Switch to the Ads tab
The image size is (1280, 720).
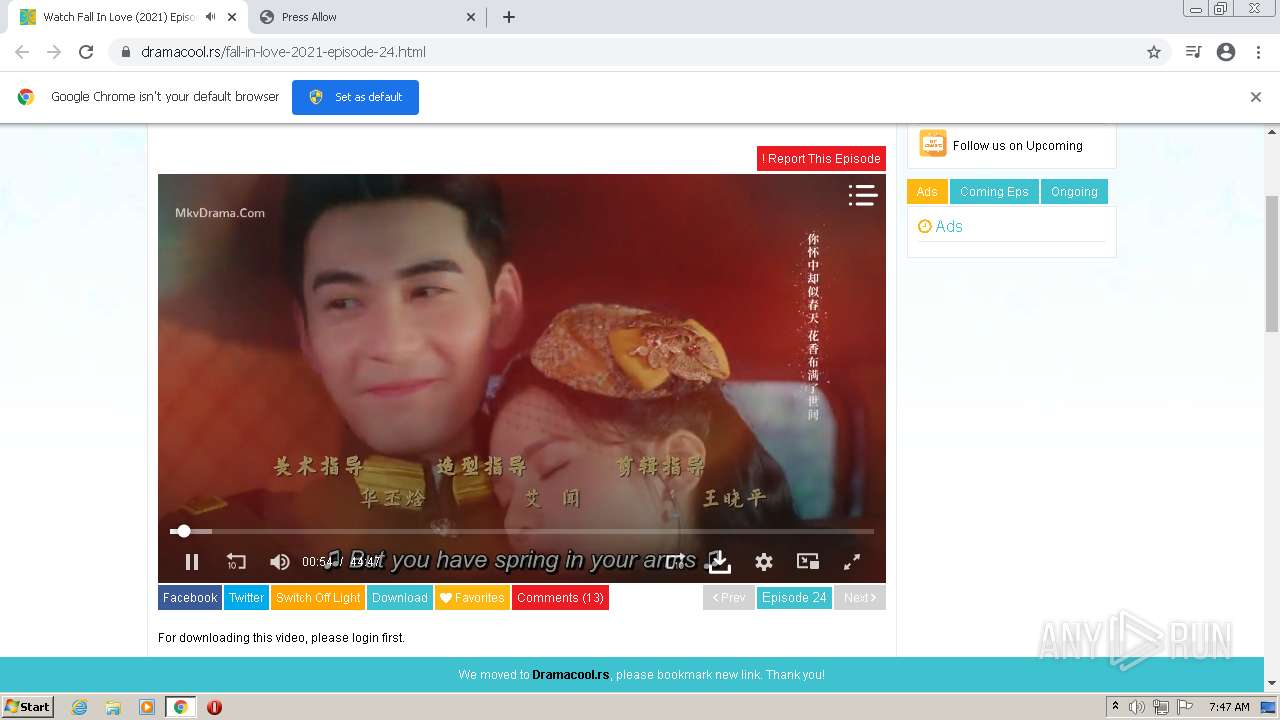tap(927, 192)
